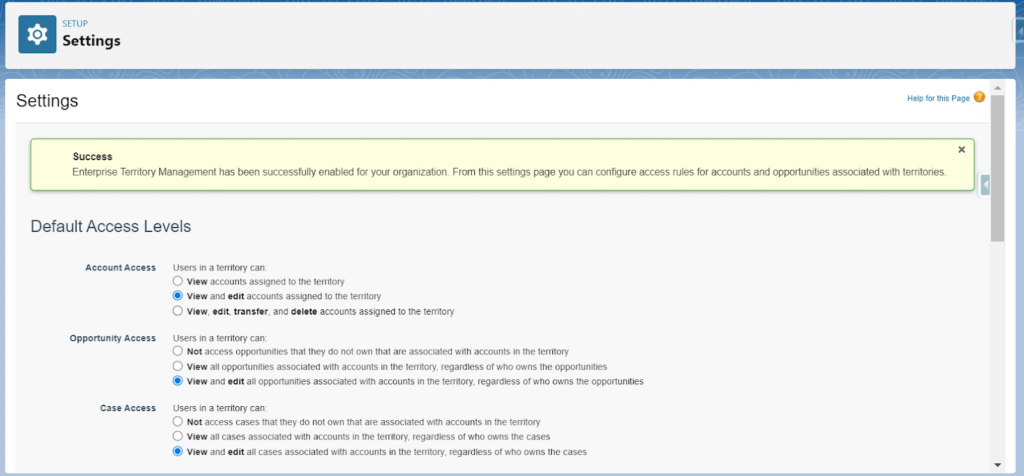Select View and edit accounts option
This screenshot has width=1024, height=476.
pos(178,297)
